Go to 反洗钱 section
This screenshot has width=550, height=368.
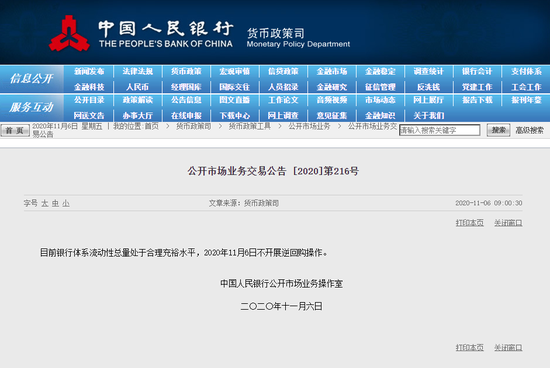point(429,87)
